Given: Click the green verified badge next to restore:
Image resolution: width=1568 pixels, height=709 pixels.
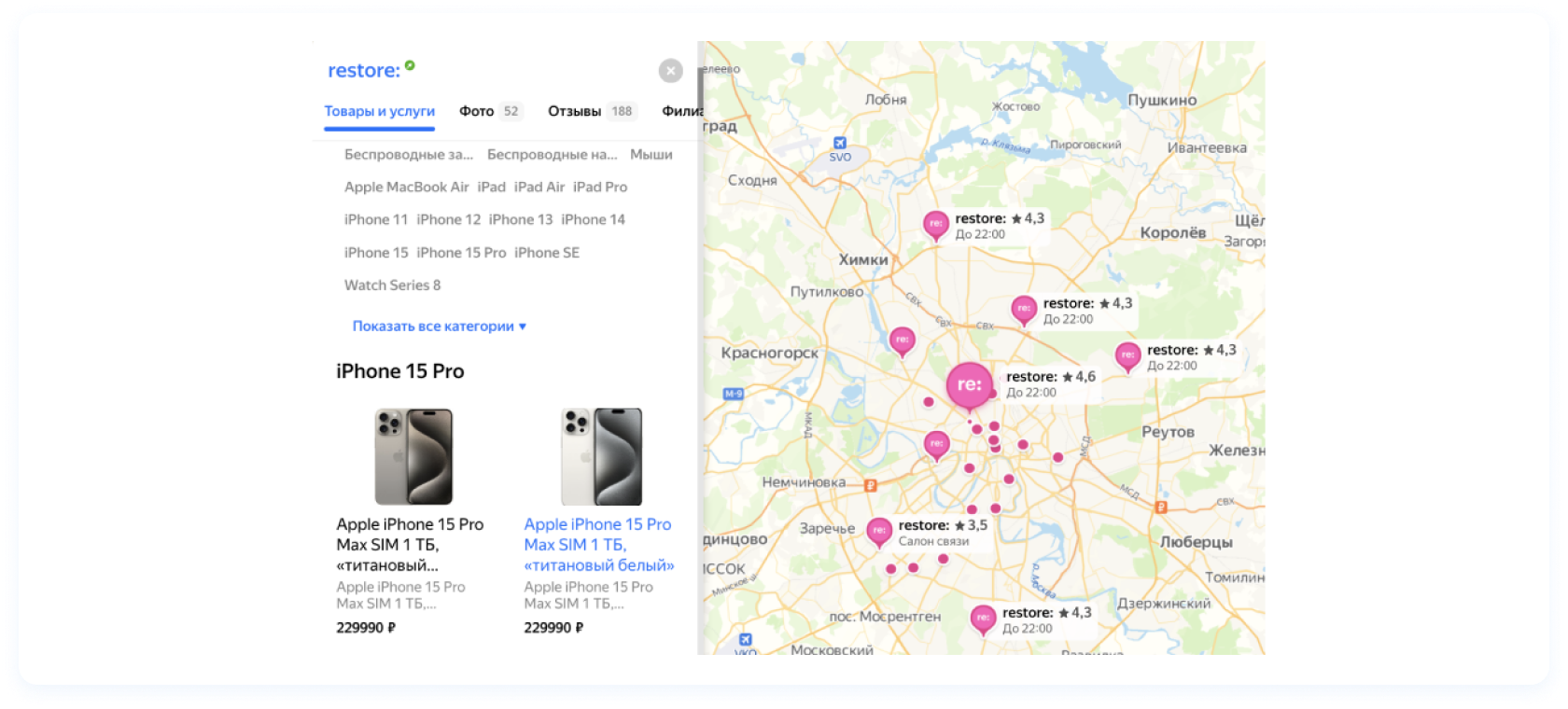Looking at the screenshot, I should 410,65.
